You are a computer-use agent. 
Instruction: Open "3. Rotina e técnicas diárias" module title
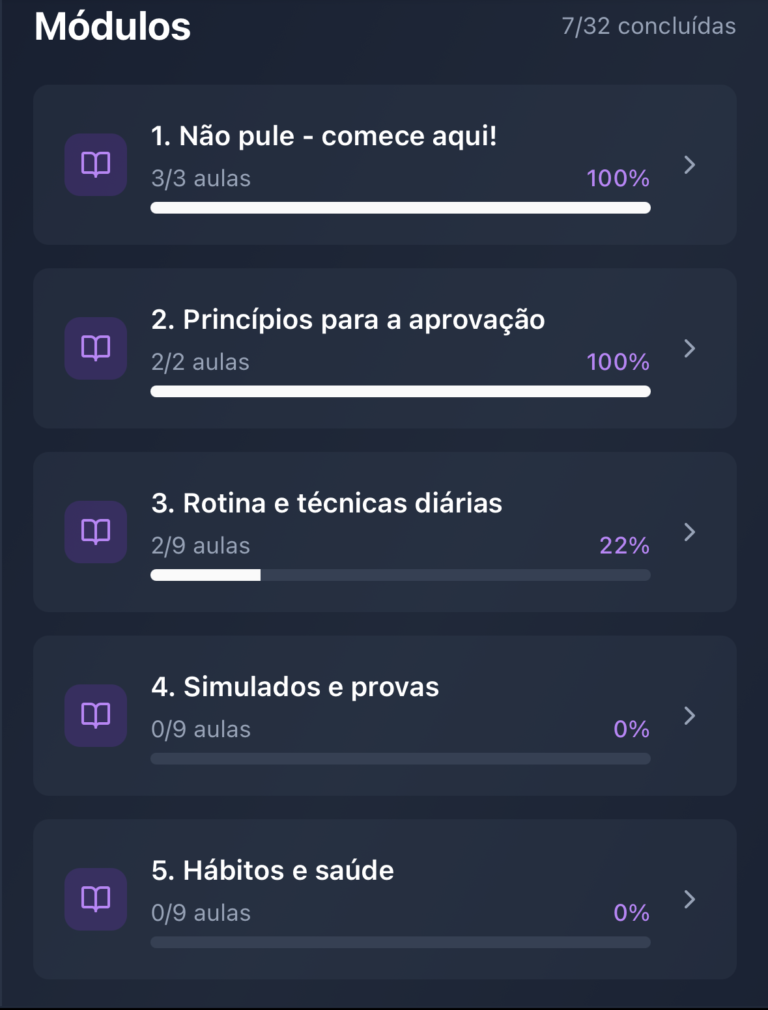tap(326, 503)
